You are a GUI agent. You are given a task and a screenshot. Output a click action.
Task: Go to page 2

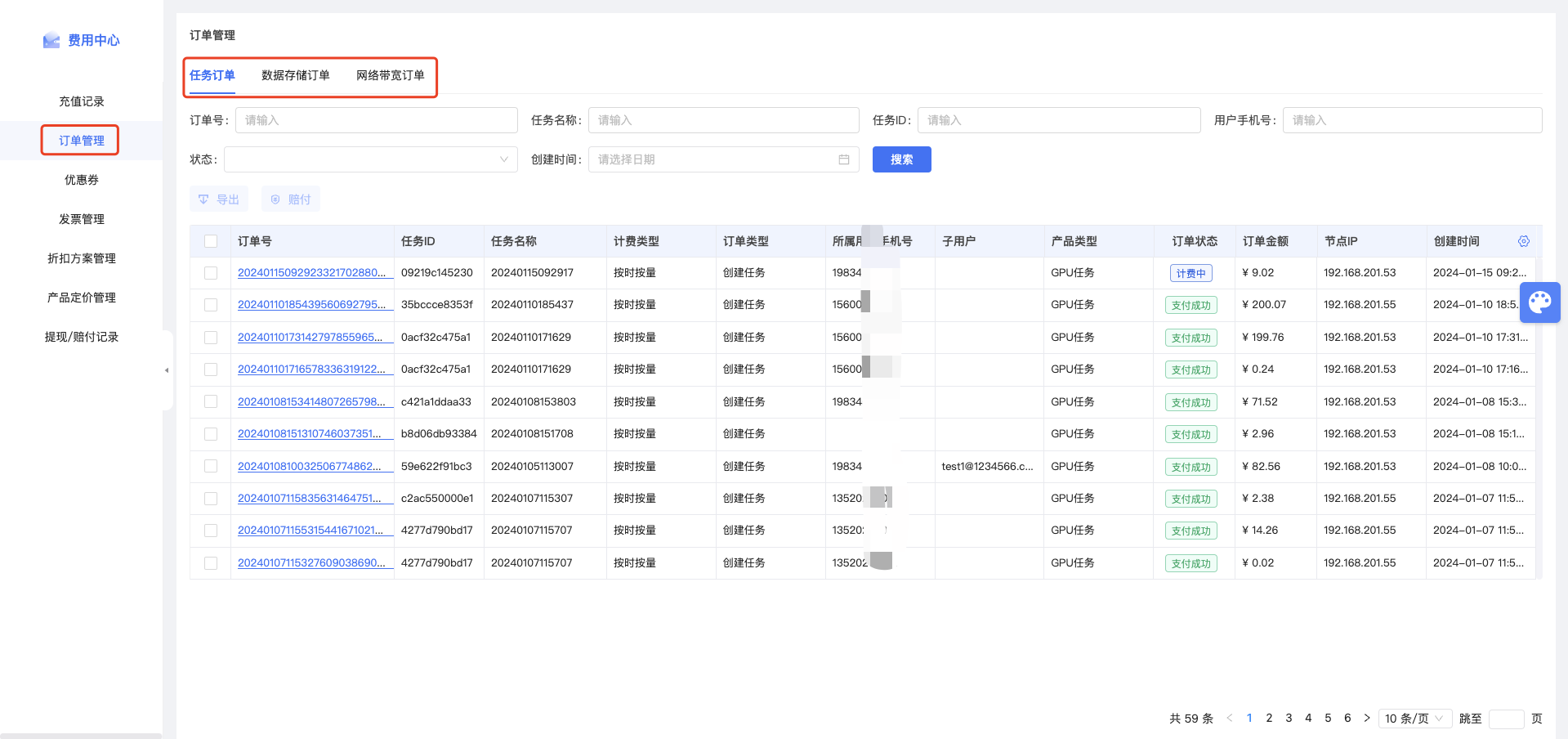coord(1269,719)
